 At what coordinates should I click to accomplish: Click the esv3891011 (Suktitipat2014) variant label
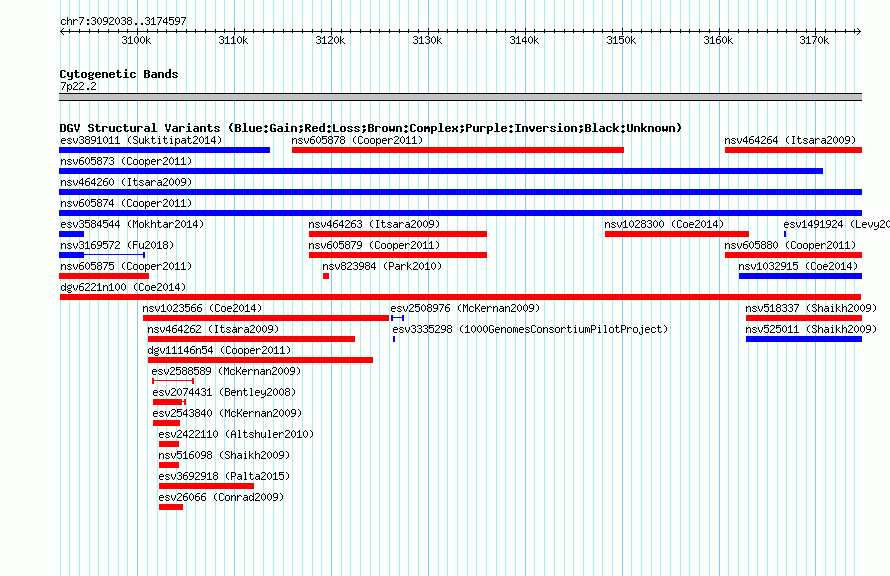click(x=141, y=140)
